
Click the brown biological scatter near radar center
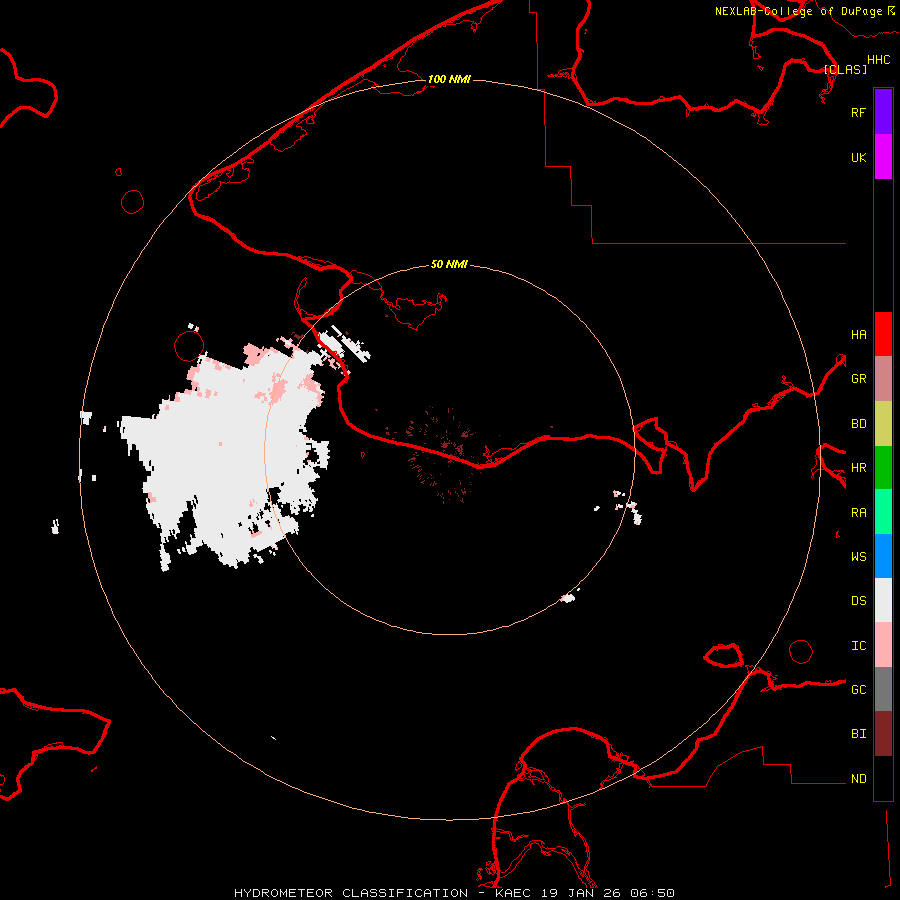[x=445, y=453]
